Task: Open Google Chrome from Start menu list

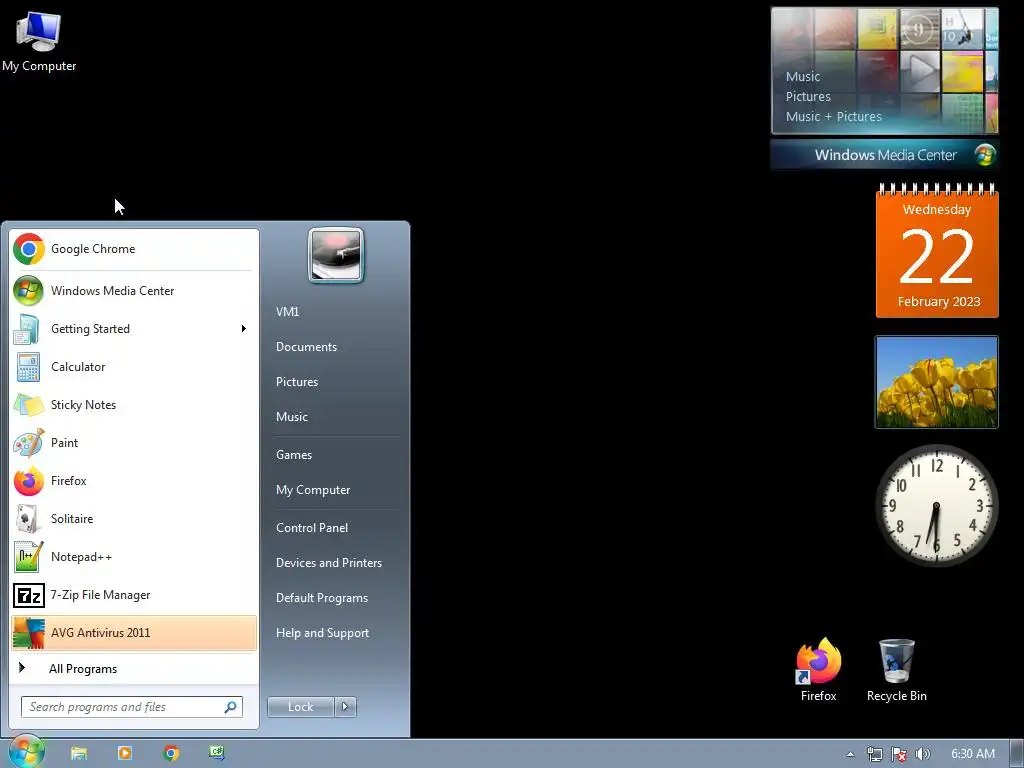Action: point(134,249)
